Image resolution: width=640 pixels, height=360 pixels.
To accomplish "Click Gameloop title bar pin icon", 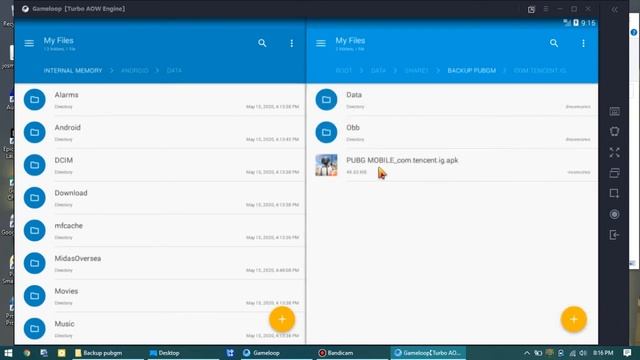I will [531, 9].
